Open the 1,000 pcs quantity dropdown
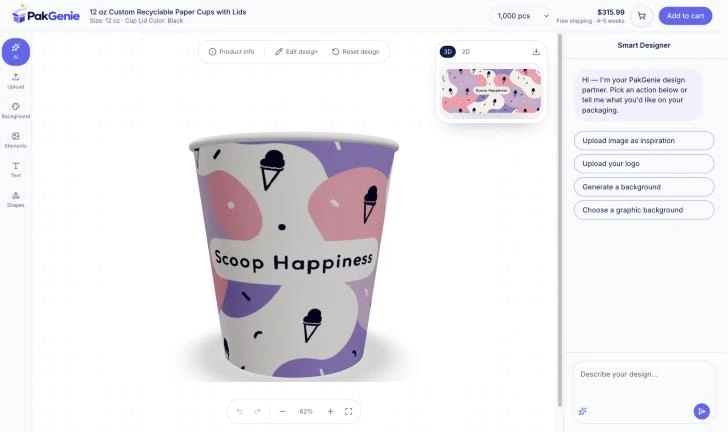Image resolution: width=728 pixels, height=432 pixels. coord(522,16)
